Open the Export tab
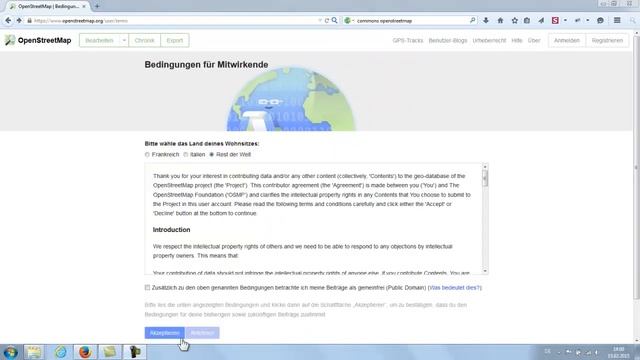Viewport: 640px width, 360px height. click(x=175, y=40)
